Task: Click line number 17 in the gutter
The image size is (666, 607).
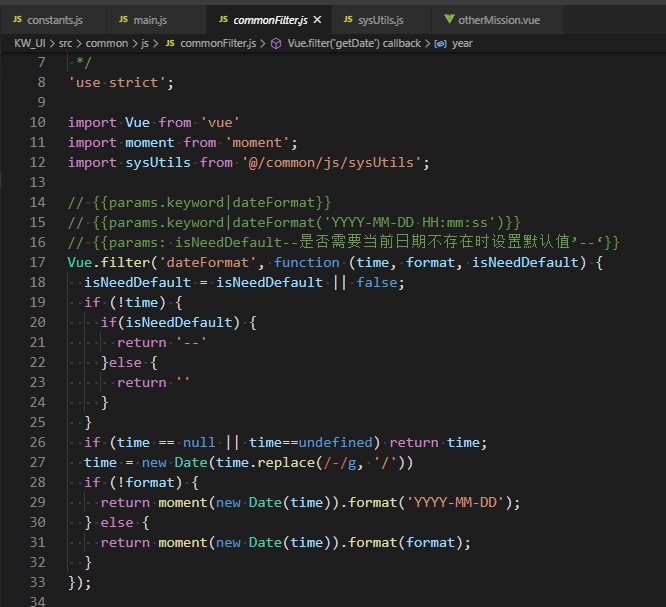Action: (x=37, y=262)
